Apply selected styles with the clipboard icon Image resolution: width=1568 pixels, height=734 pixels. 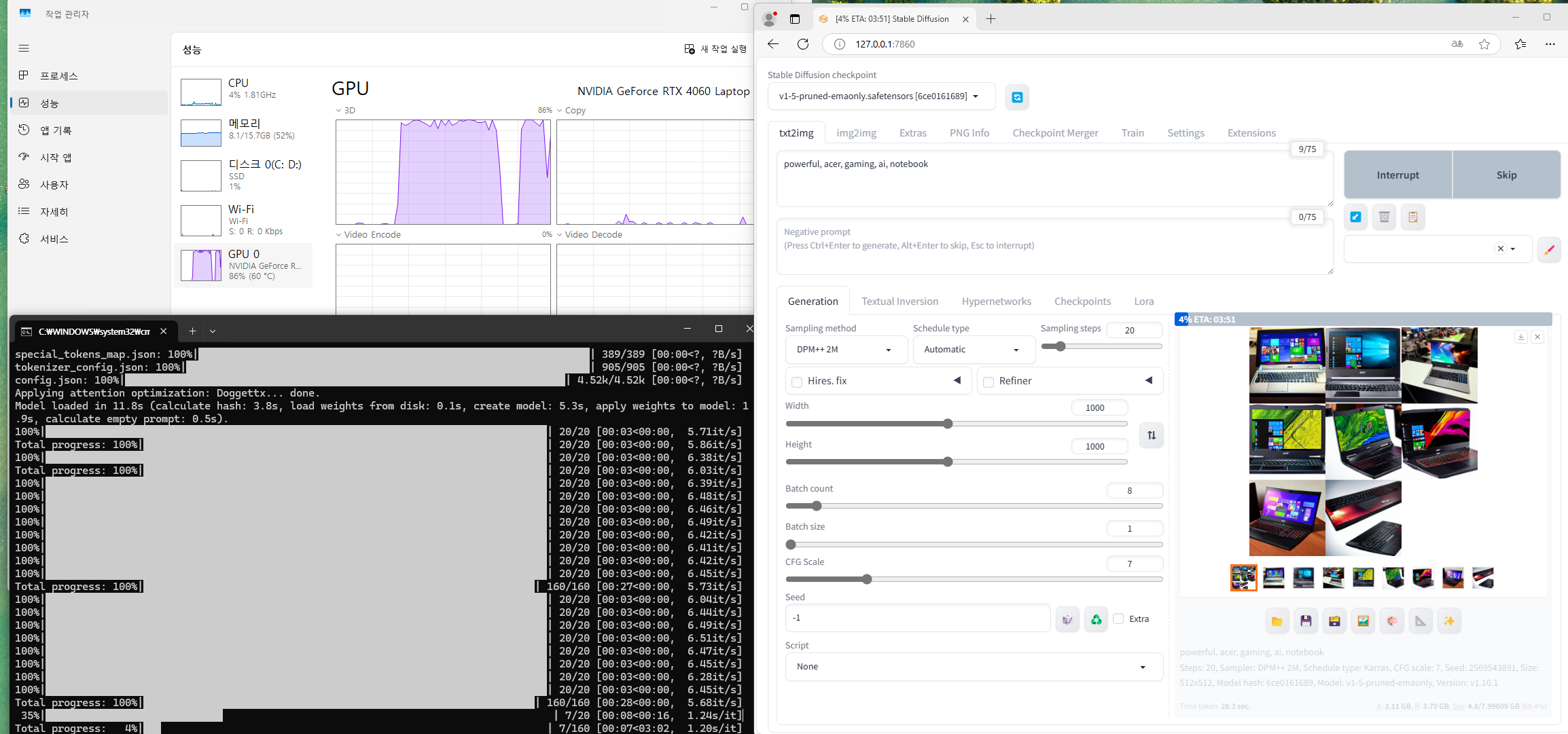pyautogui.click(x=1413, y=217)
